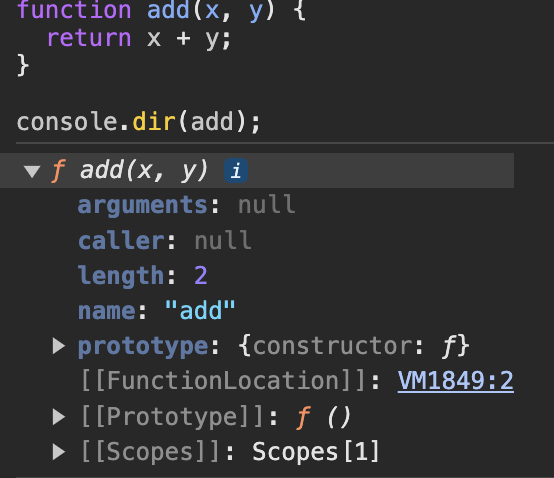Expand the [[Prototype]] entry
The height and width of the screenshot is (478, 554).
[59, 417]
